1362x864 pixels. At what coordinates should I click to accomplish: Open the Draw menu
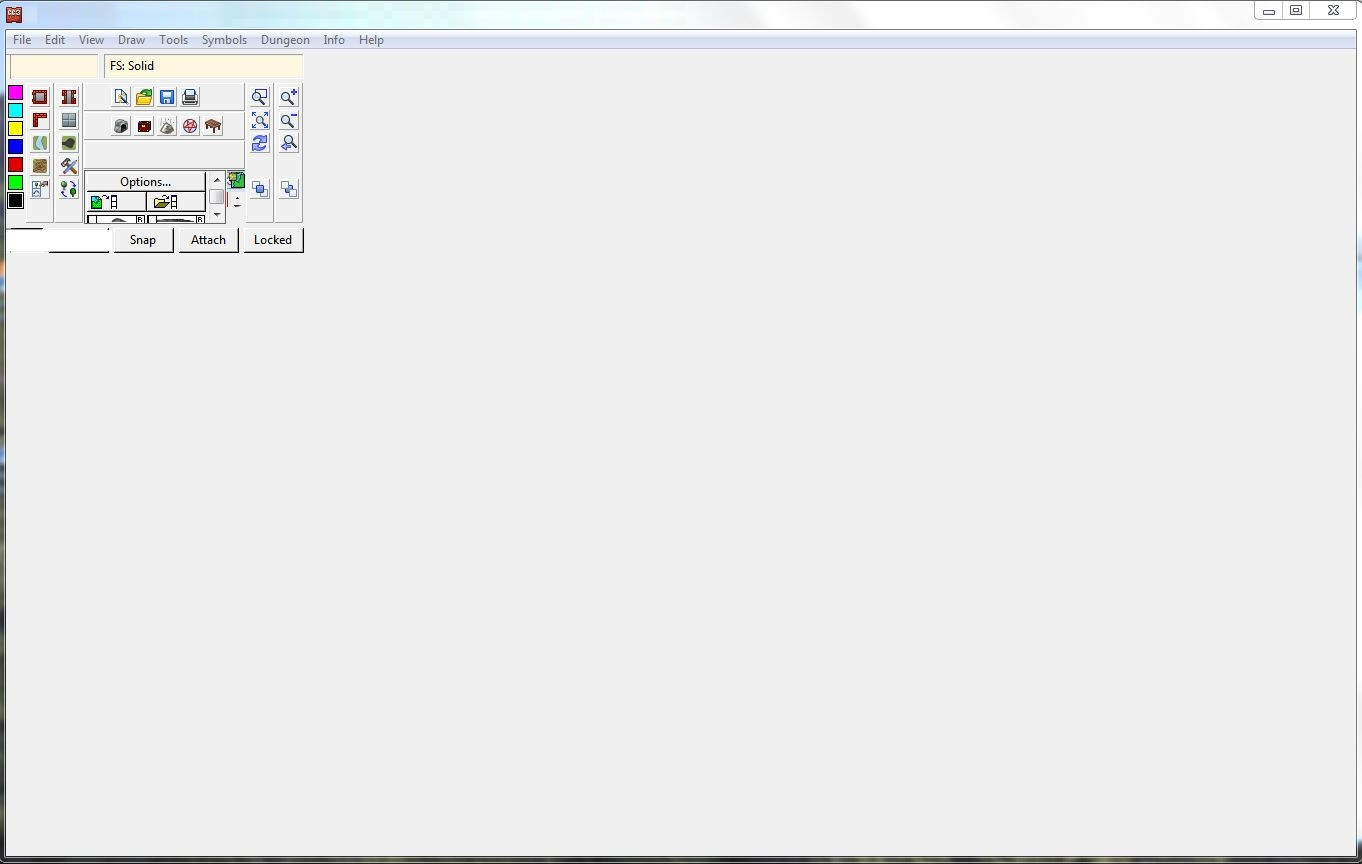point(131,40)
